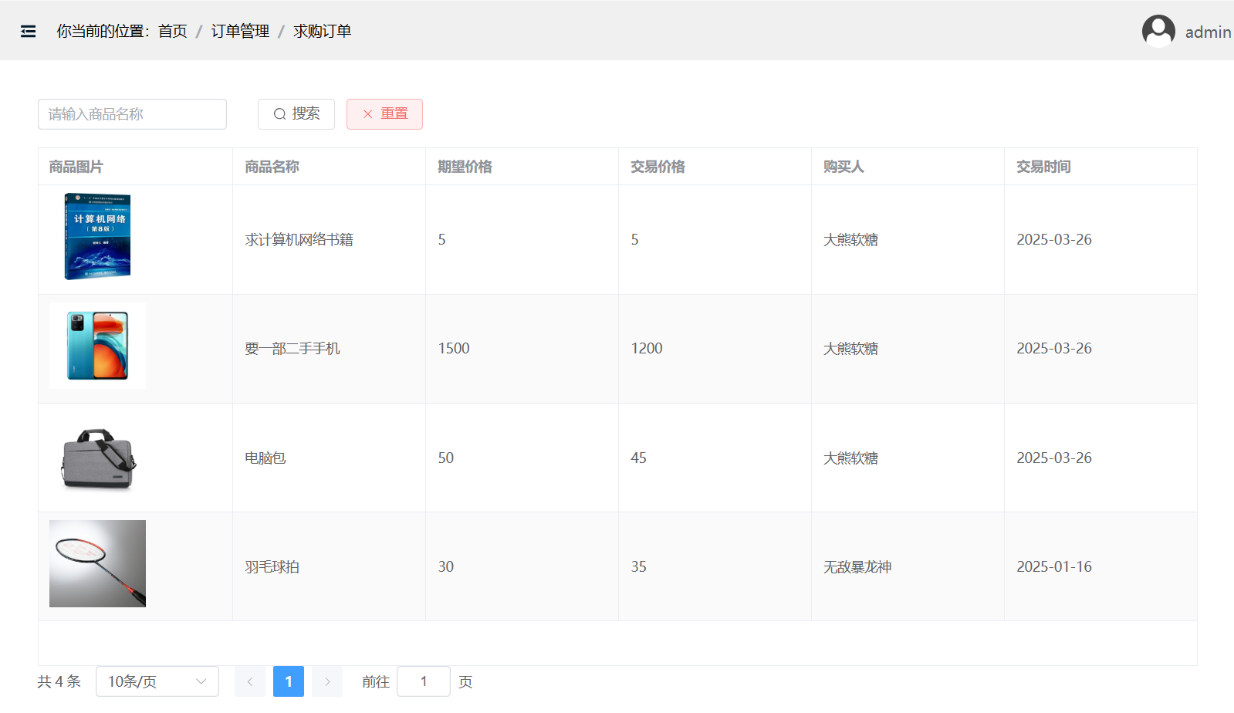Open the second-hand phone product image
Screen dimensions: 1234x713
pos(97,346)
